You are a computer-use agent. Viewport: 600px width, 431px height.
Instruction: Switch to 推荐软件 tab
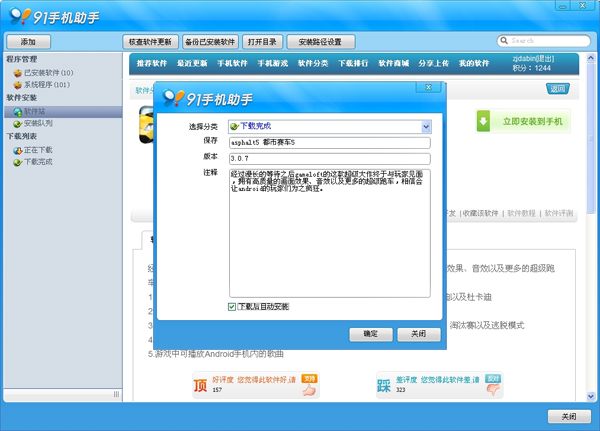click(152, 63)
